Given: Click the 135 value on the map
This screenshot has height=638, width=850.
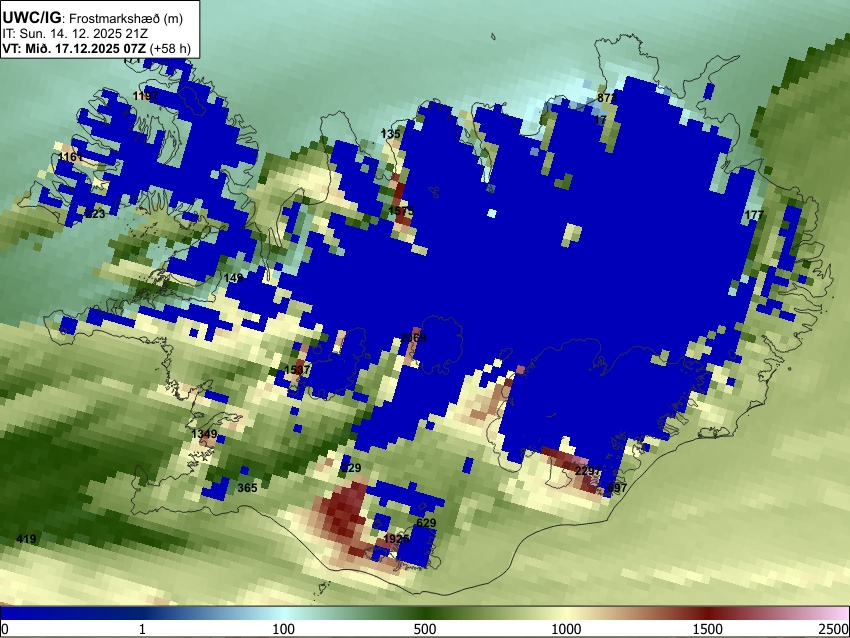Looking at the screenshot, I should coord(390,134).
